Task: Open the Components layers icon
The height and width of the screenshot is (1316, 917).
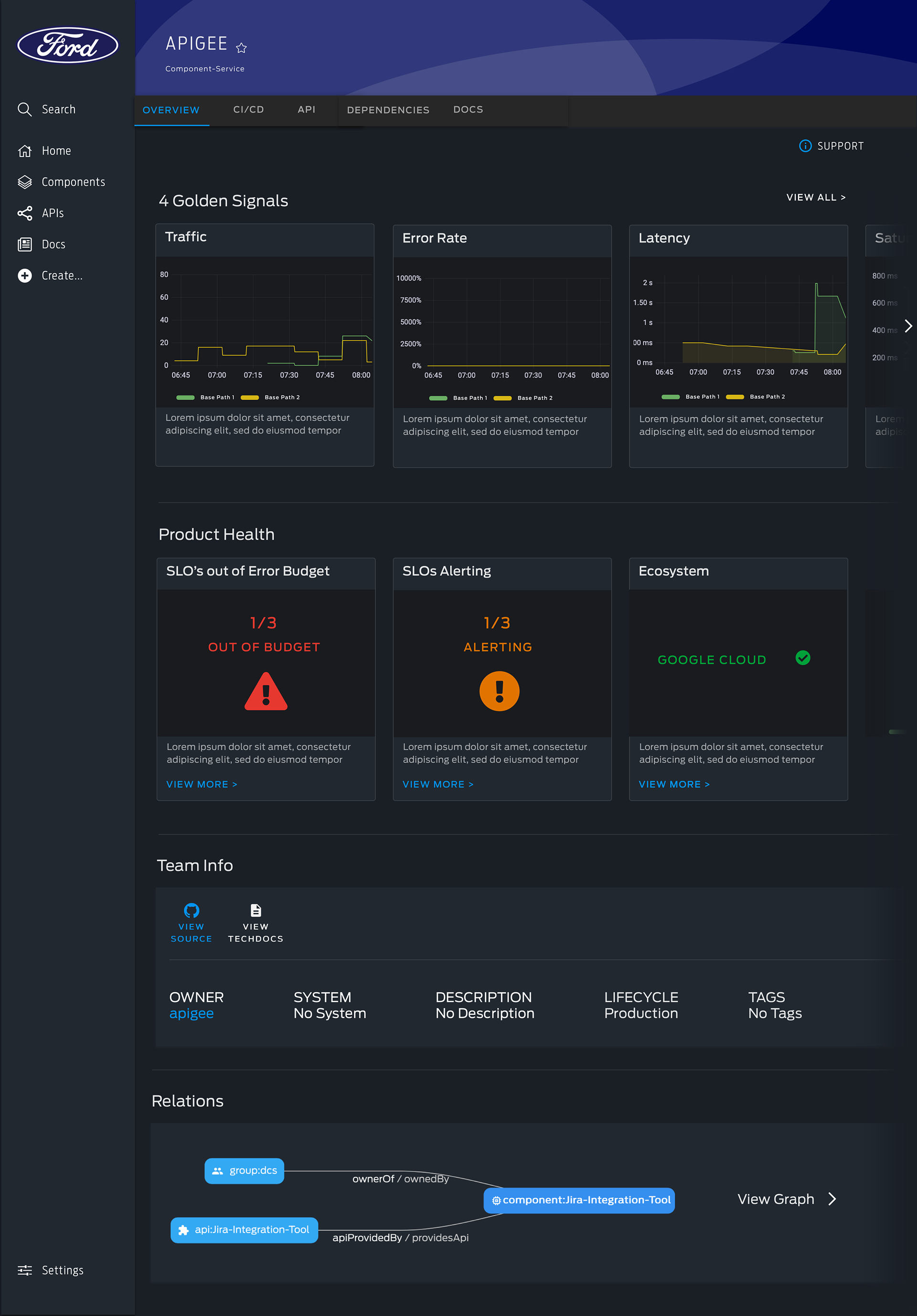Action: pos(25,182)
